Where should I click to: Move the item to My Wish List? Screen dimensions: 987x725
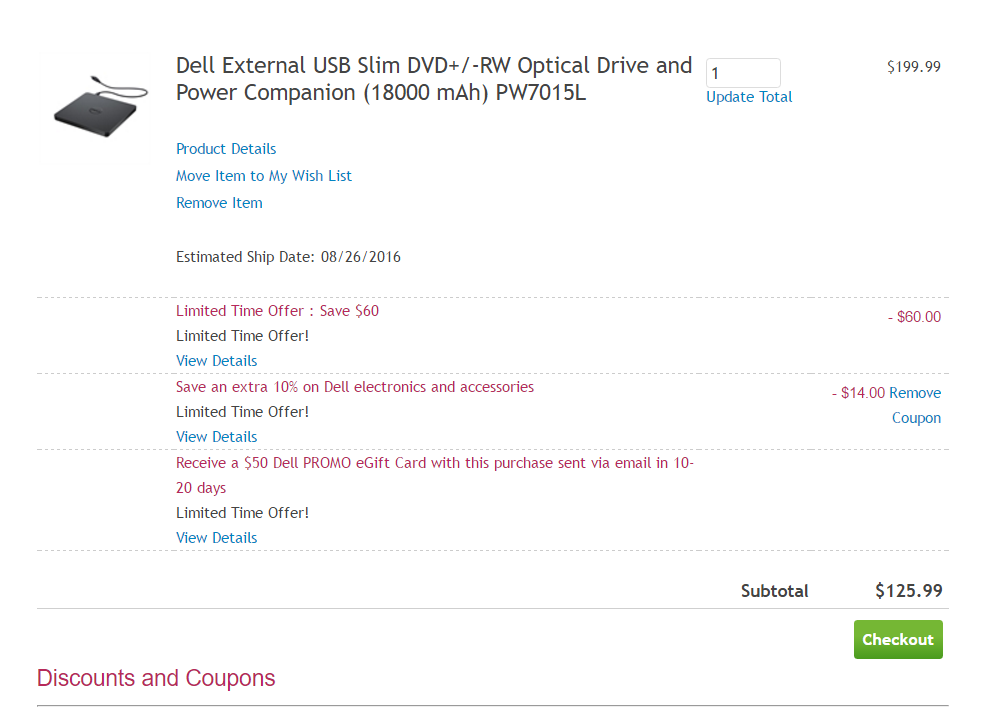(x=264, y=175)
